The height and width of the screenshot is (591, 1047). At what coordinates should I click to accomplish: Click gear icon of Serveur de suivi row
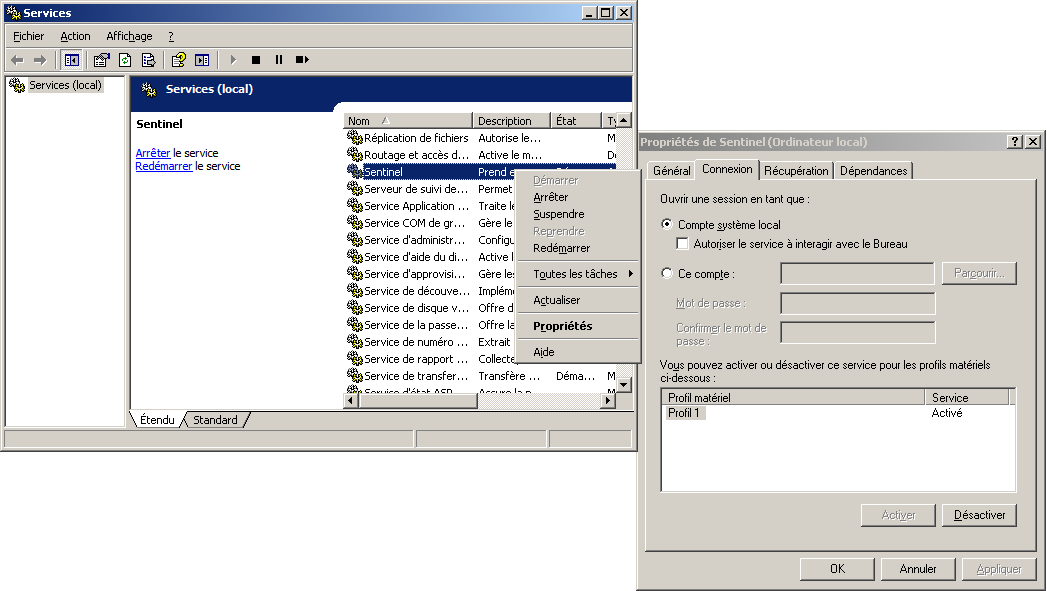355,189
